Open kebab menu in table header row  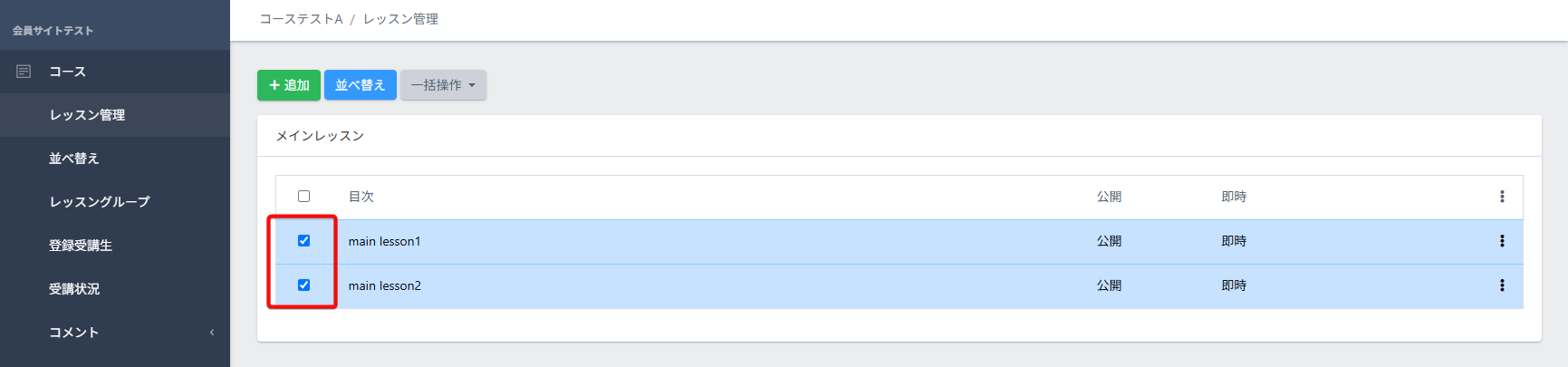pyautogui.click(x=1502, y=197)
